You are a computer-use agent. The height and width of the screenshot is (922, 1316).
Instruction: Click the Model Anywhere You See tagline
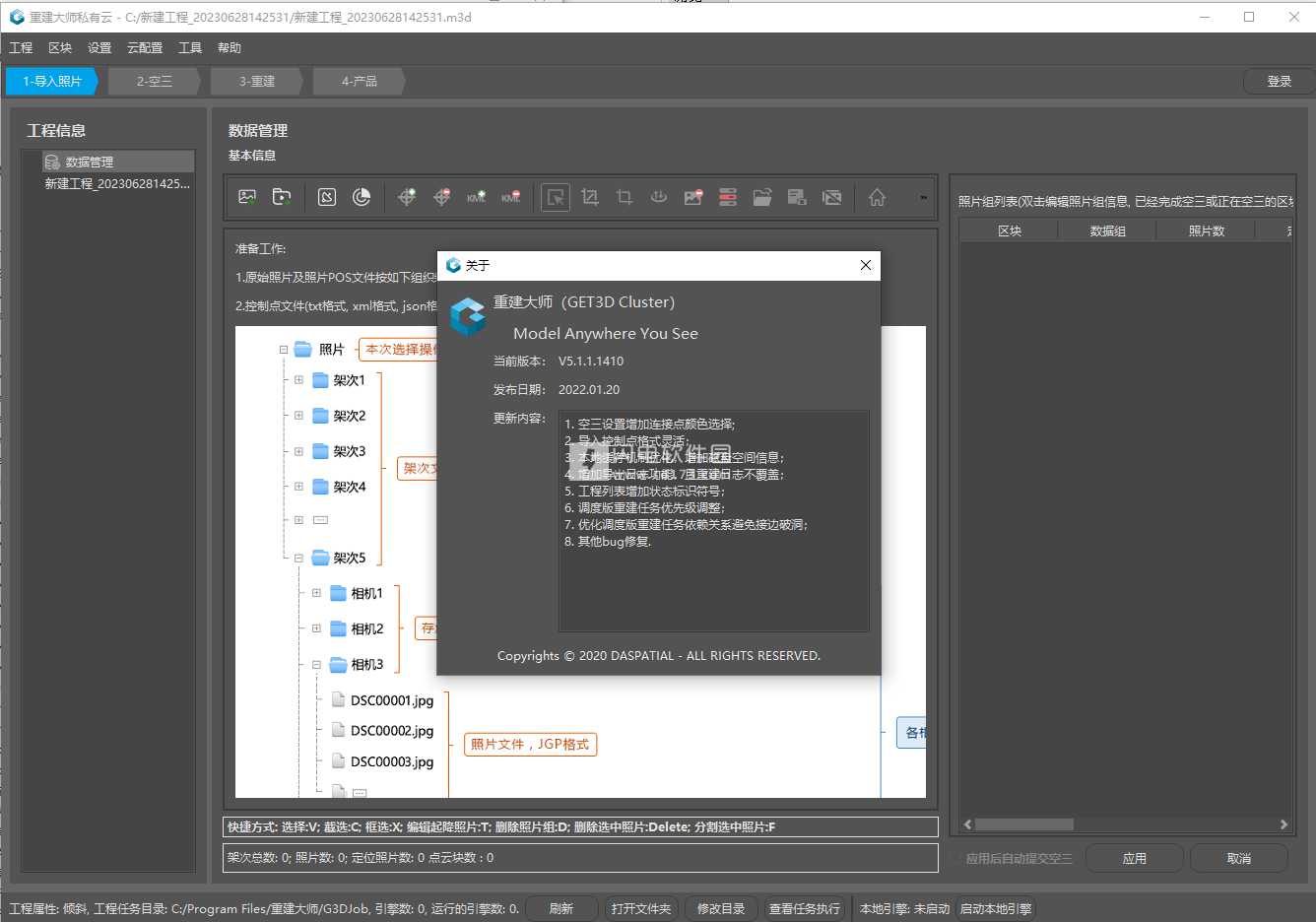[x=606, y=334]
